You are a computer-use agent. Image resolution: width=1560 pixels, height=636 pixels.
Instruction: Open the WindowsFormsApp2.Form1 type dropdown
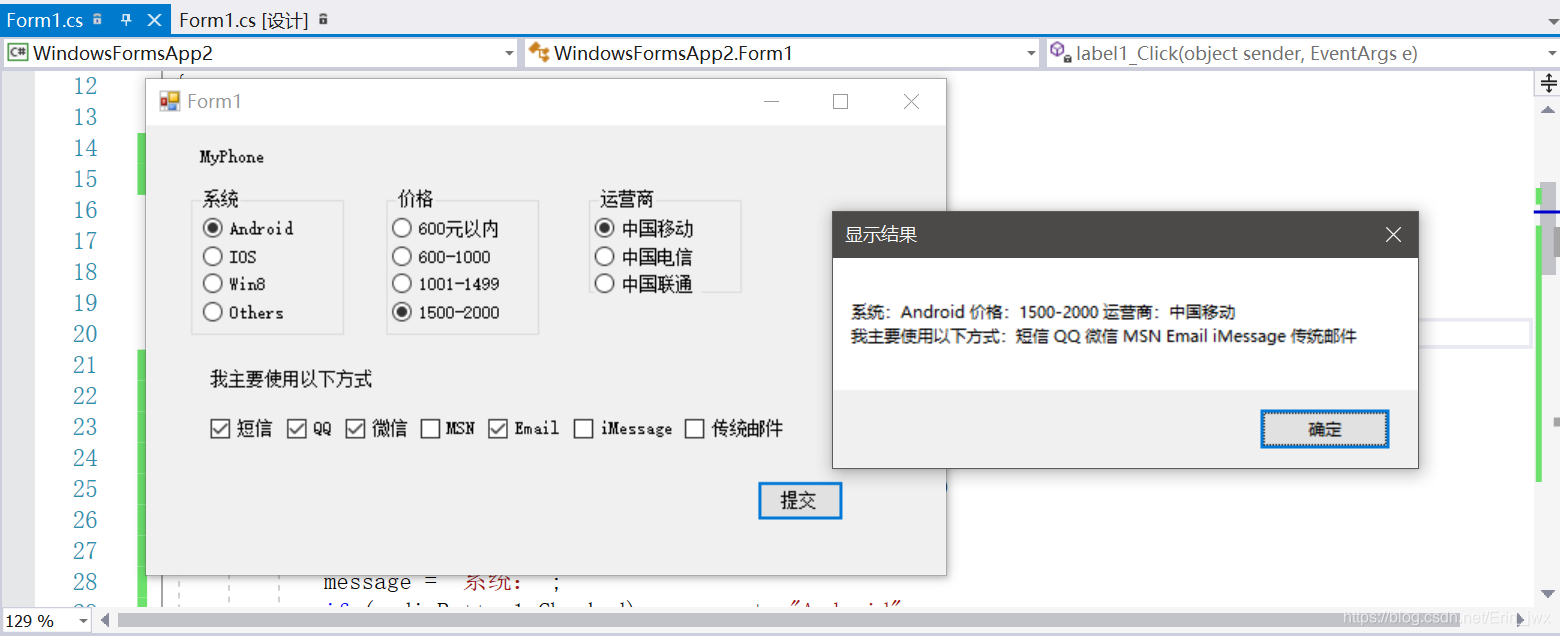(x=1032, y=52)
